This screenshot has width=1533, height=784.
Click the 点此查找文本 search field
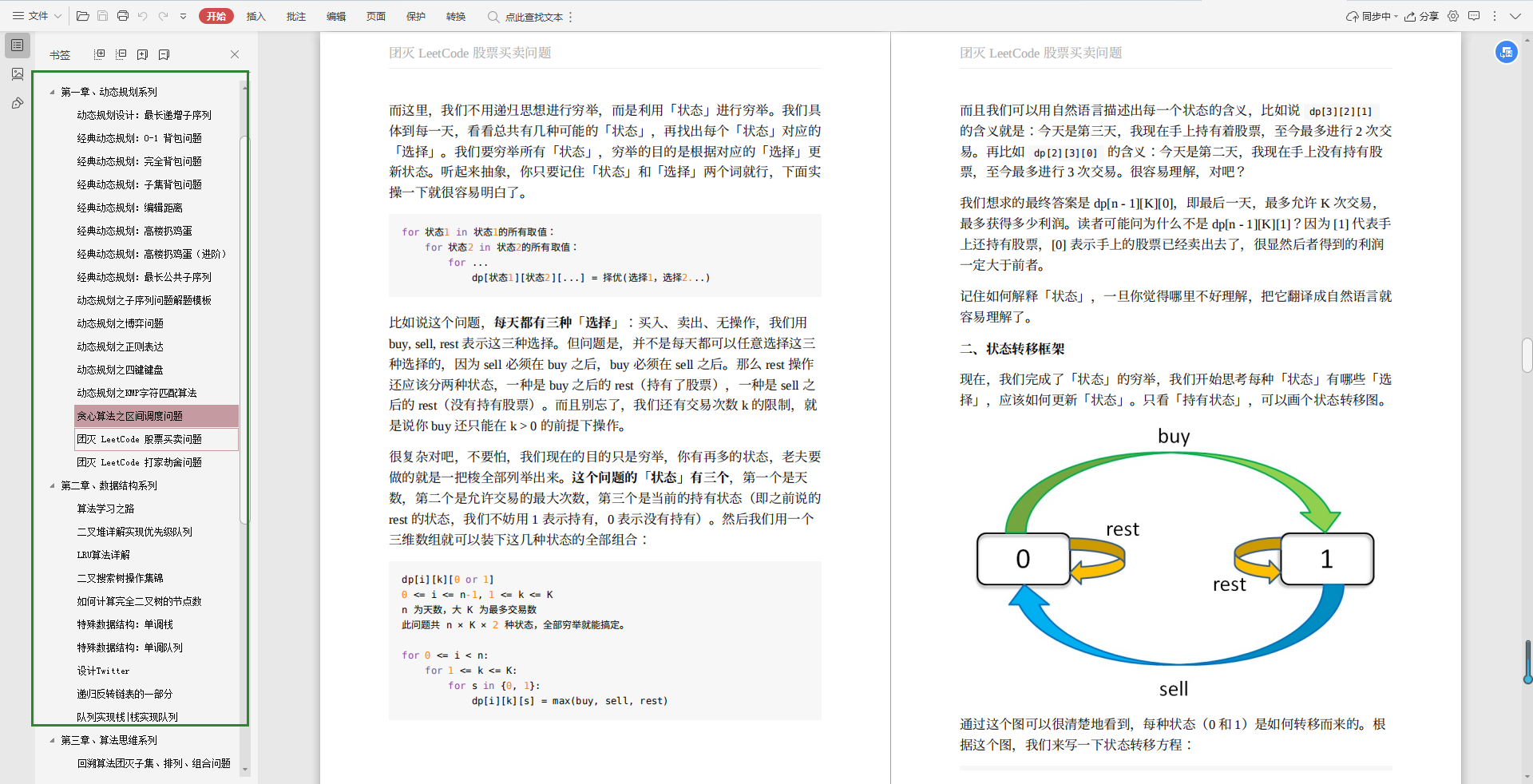525,17
